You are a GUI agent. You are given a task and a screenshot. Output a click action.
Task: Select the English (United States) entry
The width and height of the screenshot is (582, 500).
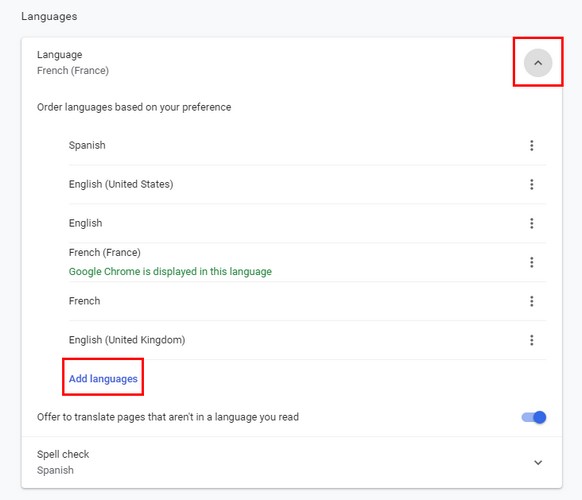pos(307,184)
